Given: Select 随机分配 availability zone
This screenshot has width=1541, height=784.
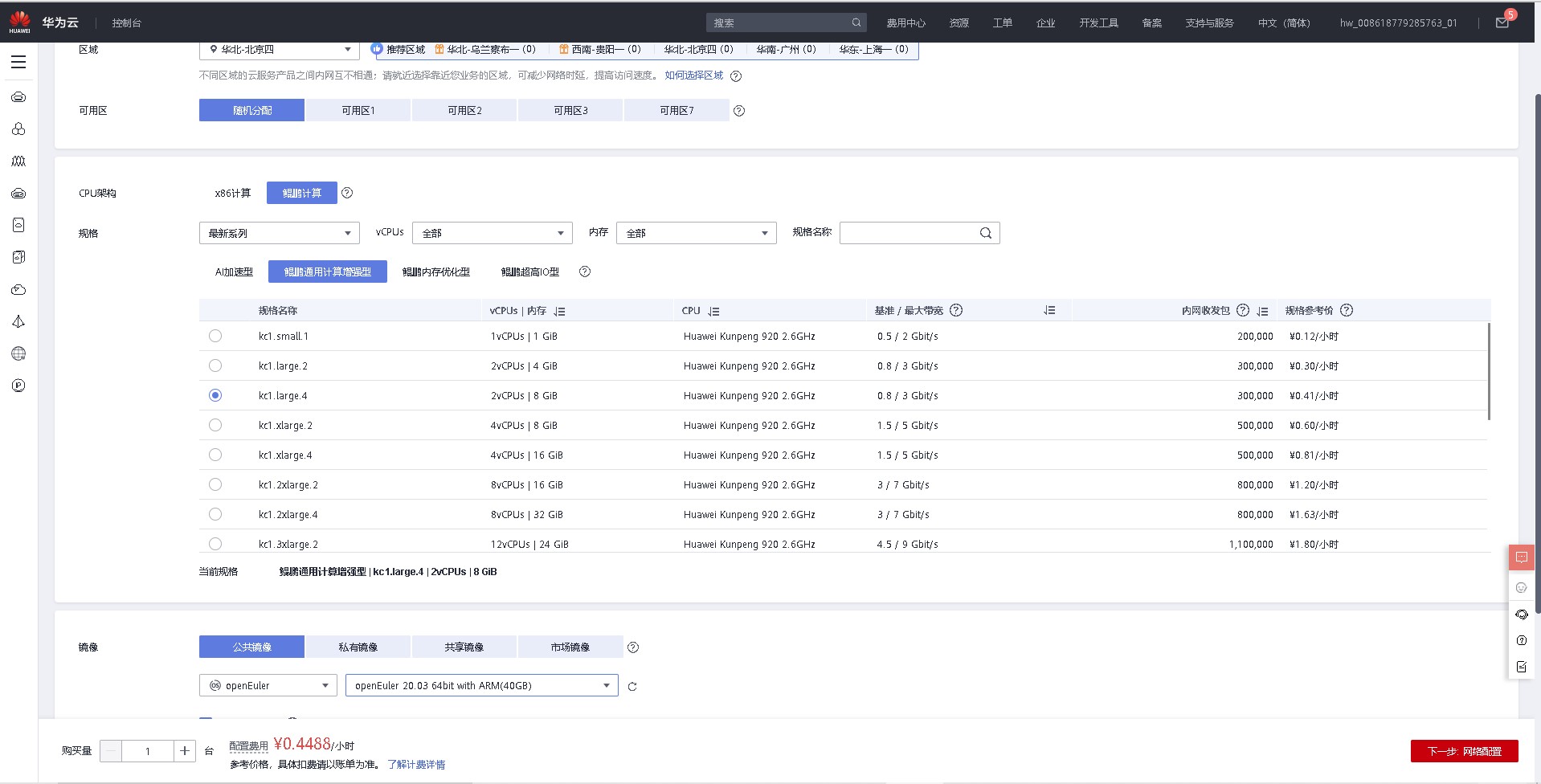Looking at the screenshot, I should (251, 110).
